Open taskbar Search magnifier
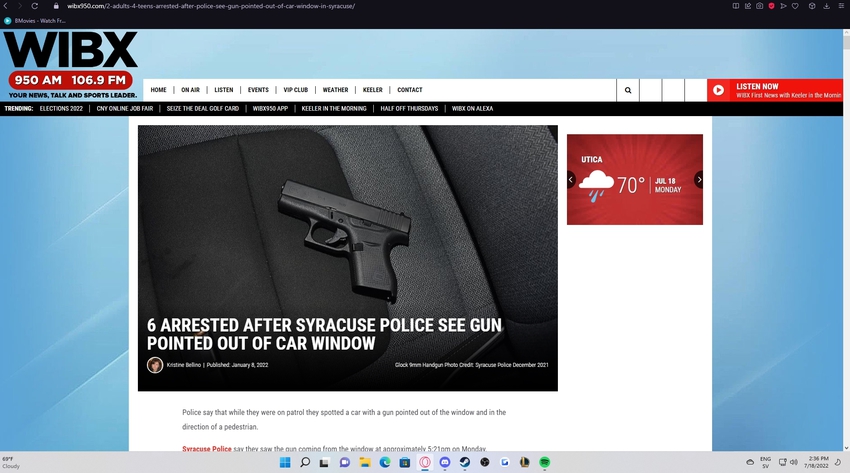 pyautogui.click(x=305, y=462)
